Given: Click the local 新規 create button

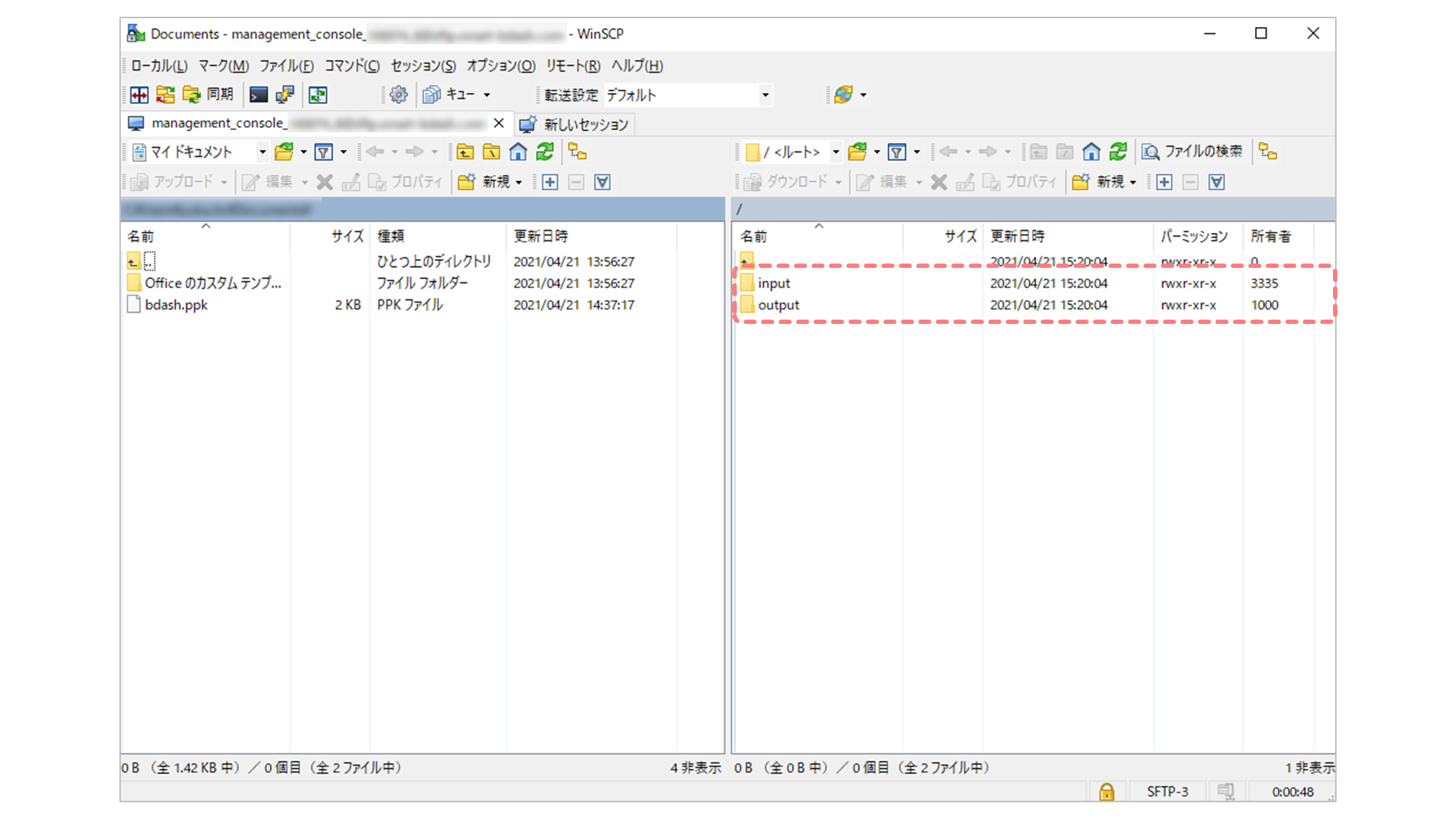Looking at the screenshot, I should (483, 182).
